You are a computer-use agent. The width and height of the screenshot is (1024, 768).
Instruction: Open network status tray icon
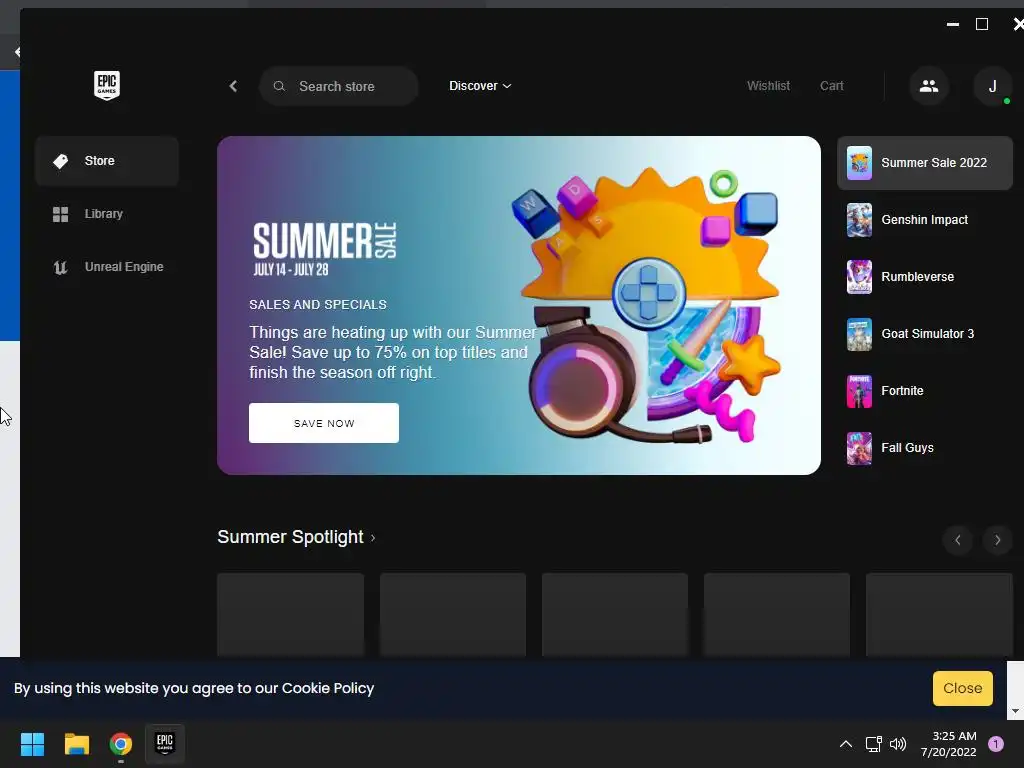tap(873, 744)
